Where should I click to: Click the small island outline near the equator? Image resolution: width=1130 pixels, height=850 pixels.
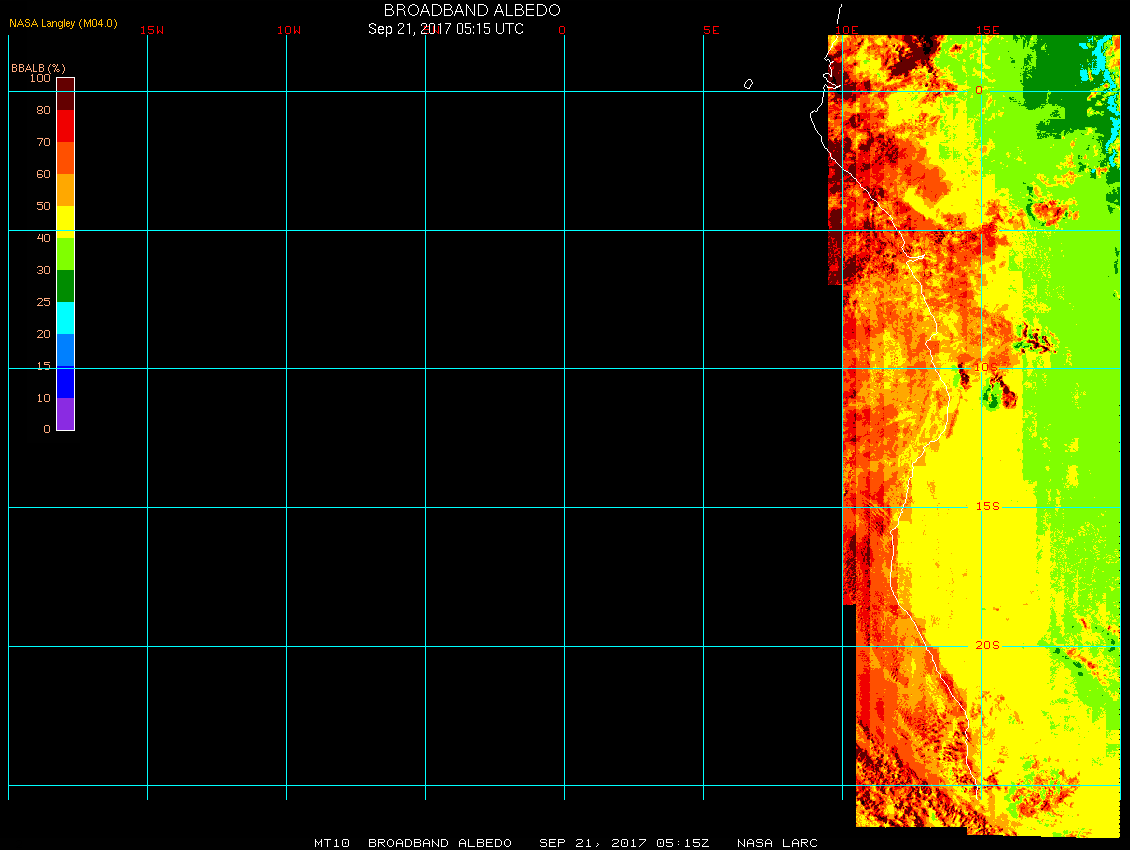pyautogui.click(x=748, y=84)
